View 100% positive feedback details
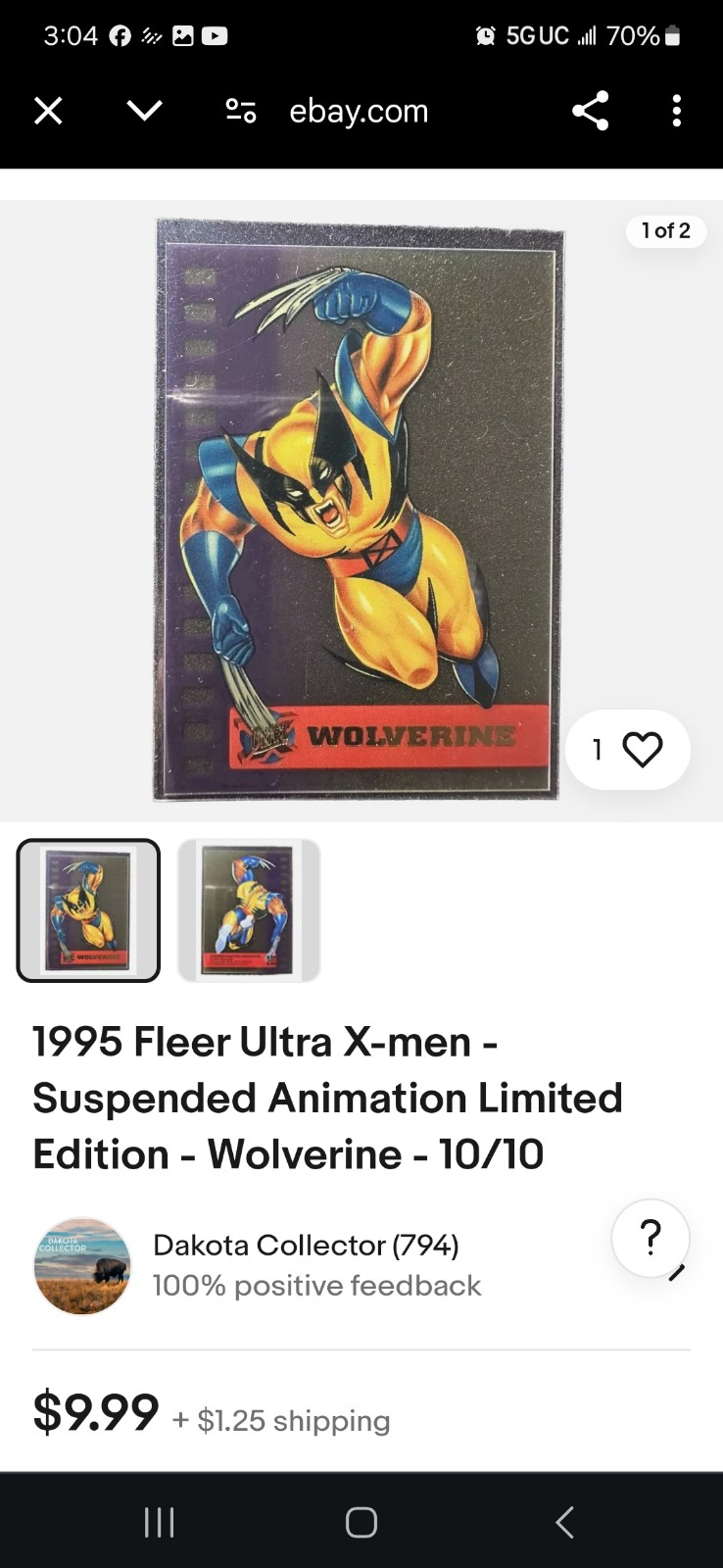This screenshot has height=1568, width=723. point(316,1286)
